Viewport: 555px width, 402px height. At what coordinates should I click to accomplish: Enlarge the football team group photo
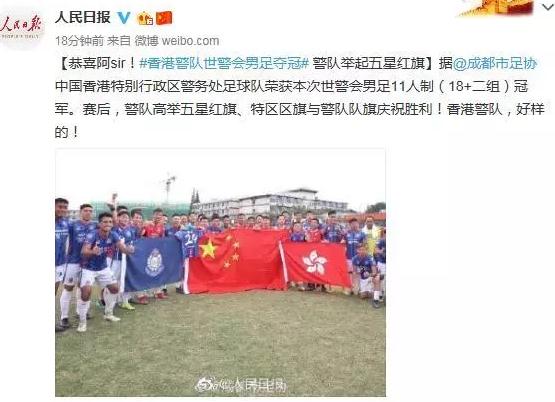220,272
